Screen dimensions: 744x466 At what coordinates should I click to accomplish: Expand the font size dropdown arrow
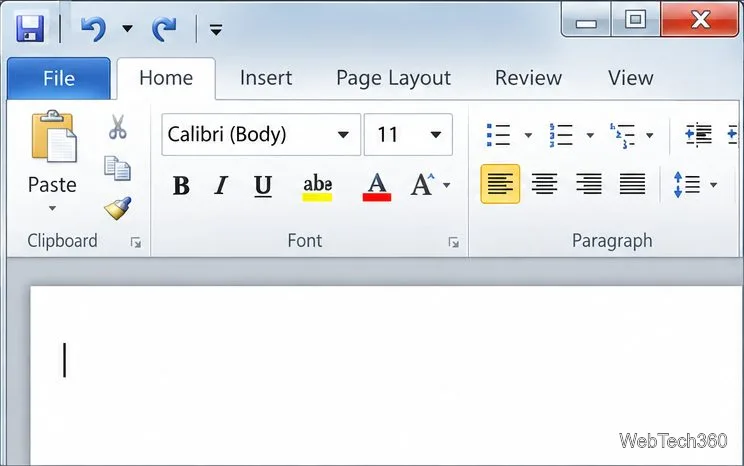(x=436, y=135)
